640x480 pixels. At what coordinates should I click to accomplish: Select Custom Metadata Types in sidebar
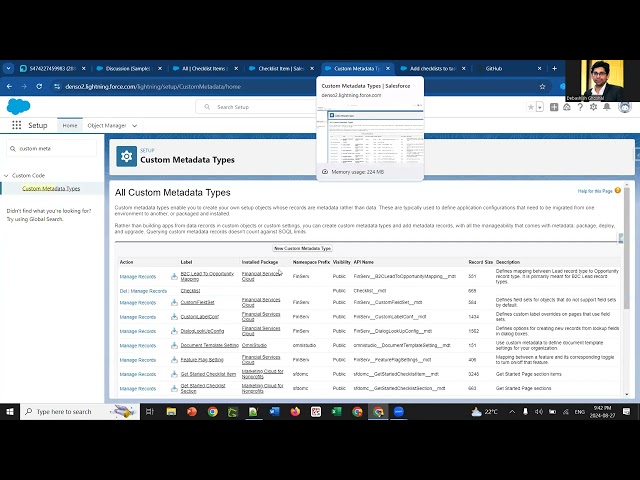[51, 189]
